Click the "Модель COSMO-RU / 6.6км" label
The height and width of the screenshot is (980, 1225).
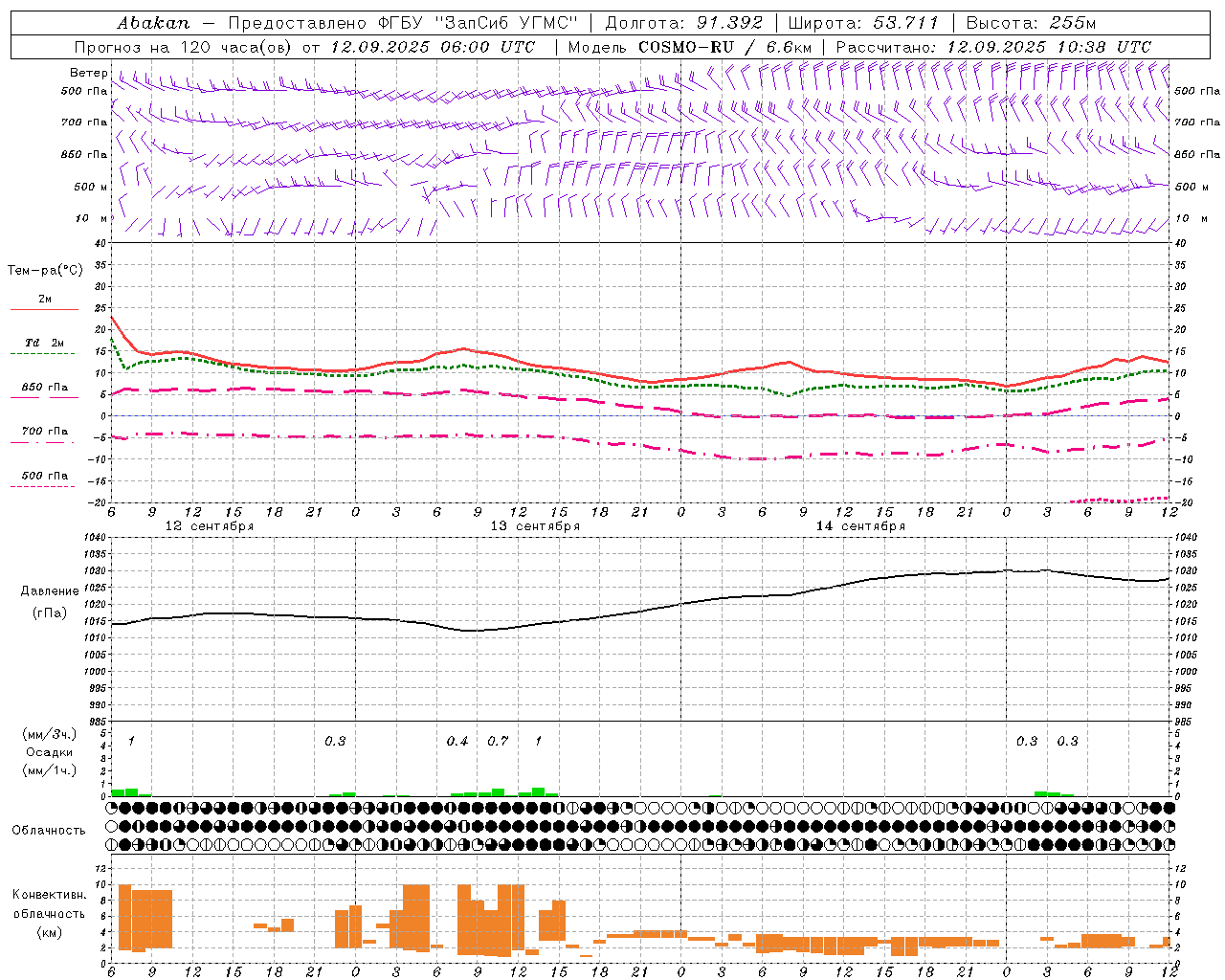(x=689, y=47)
